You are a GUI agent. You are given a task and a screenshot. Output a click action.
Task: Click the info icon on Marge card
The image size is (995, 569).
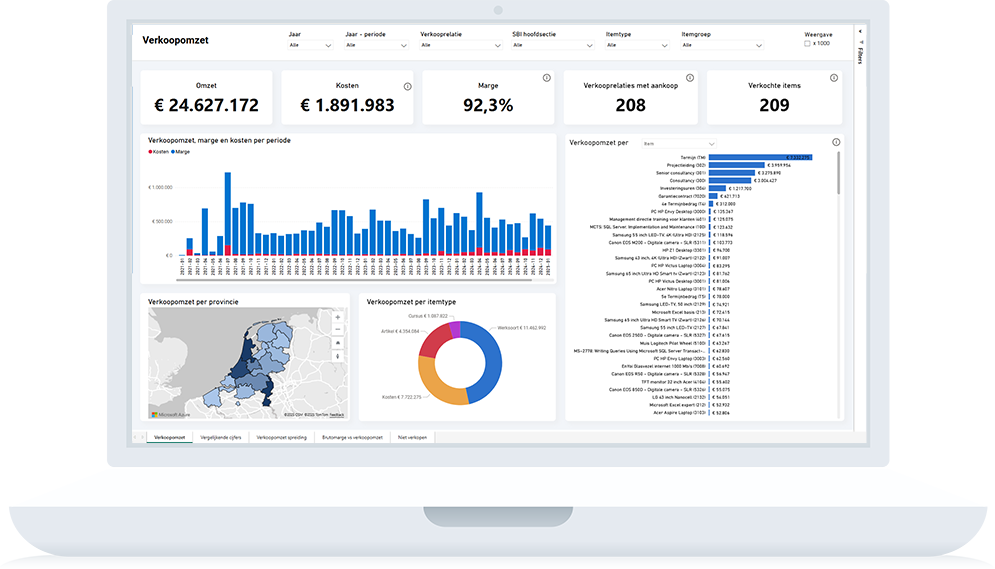click(546, 78)
